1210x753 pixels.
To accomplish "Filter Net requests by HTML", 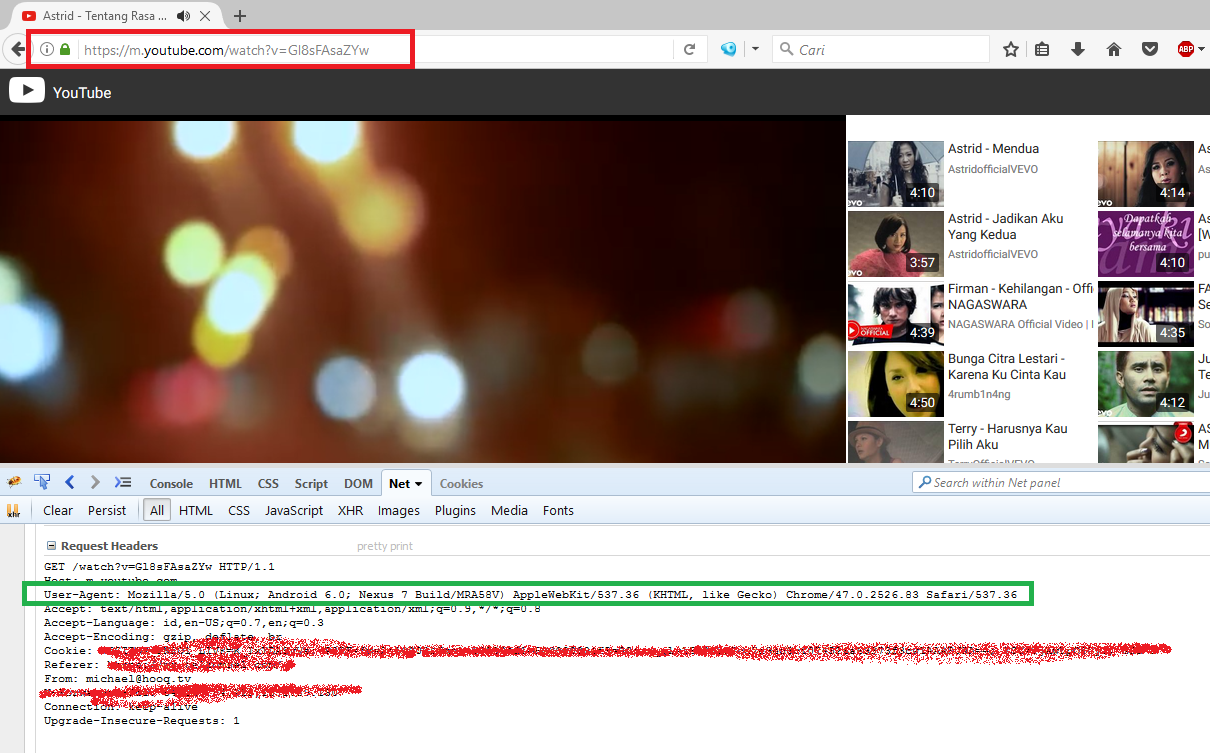I will tap(196, 510).
